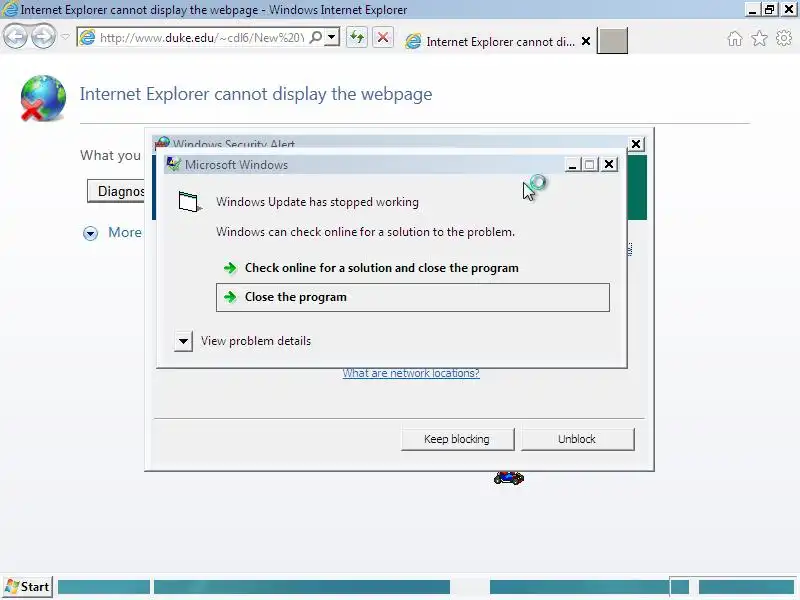The width and height of the screenshot is (800, 600).
Task: Close the Microsoft Windows error dialog
Action: [609, 164]
